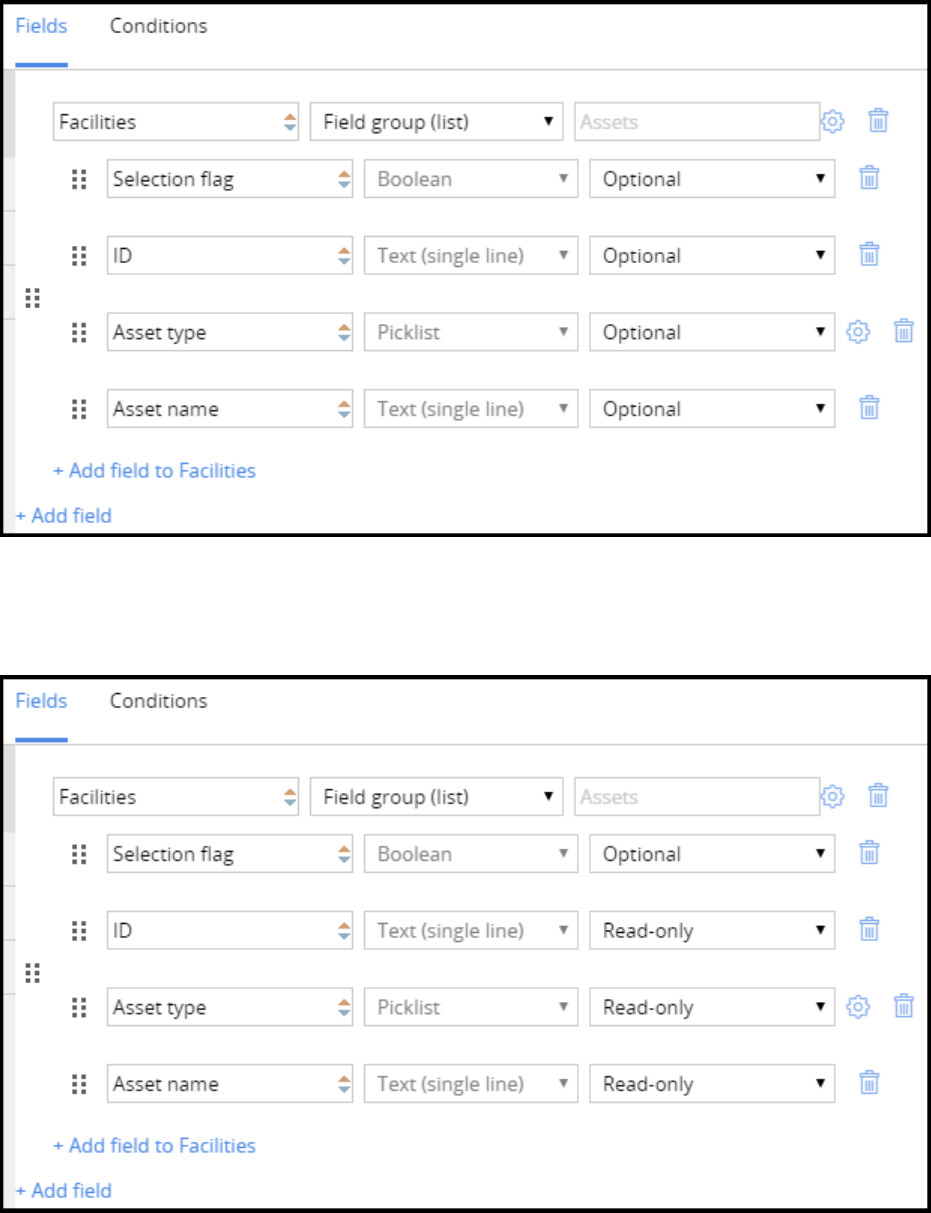
Task: Click drag handle next to the Optional Asset name row
Action: [x=80, y=409]
